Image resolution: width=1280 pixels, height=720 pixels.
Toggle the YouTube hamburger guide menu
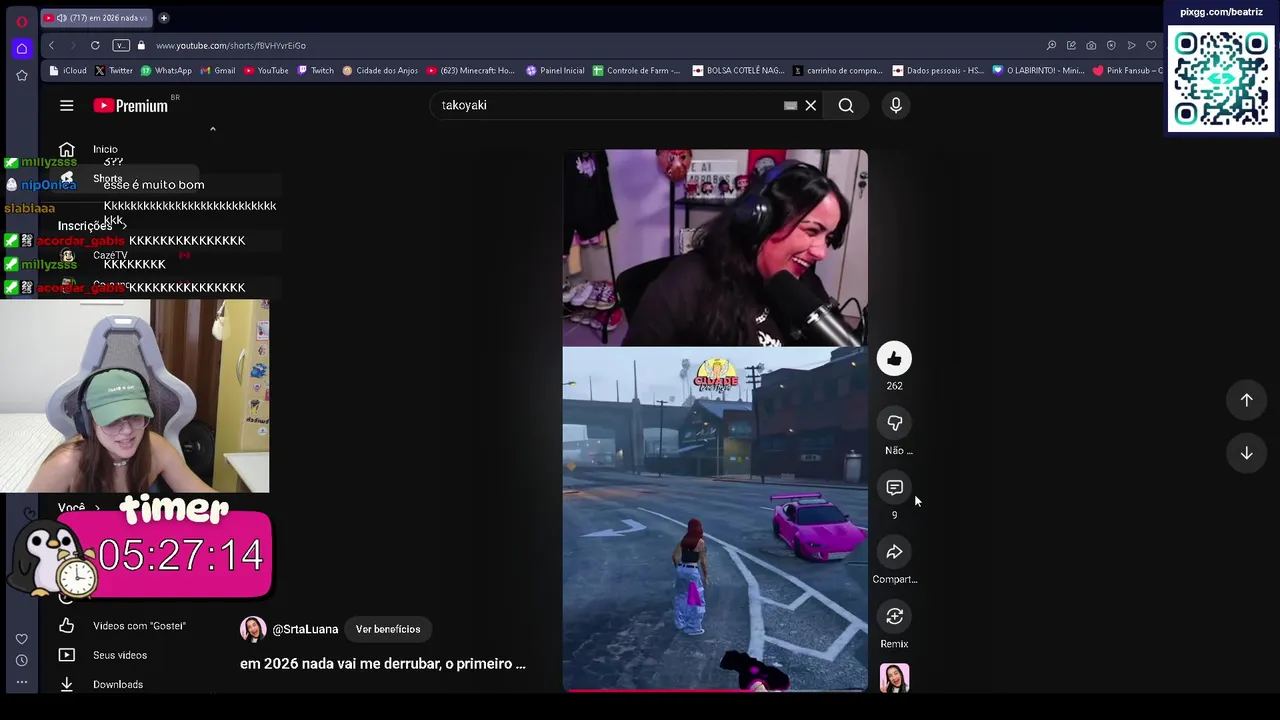tap(66, 105)
